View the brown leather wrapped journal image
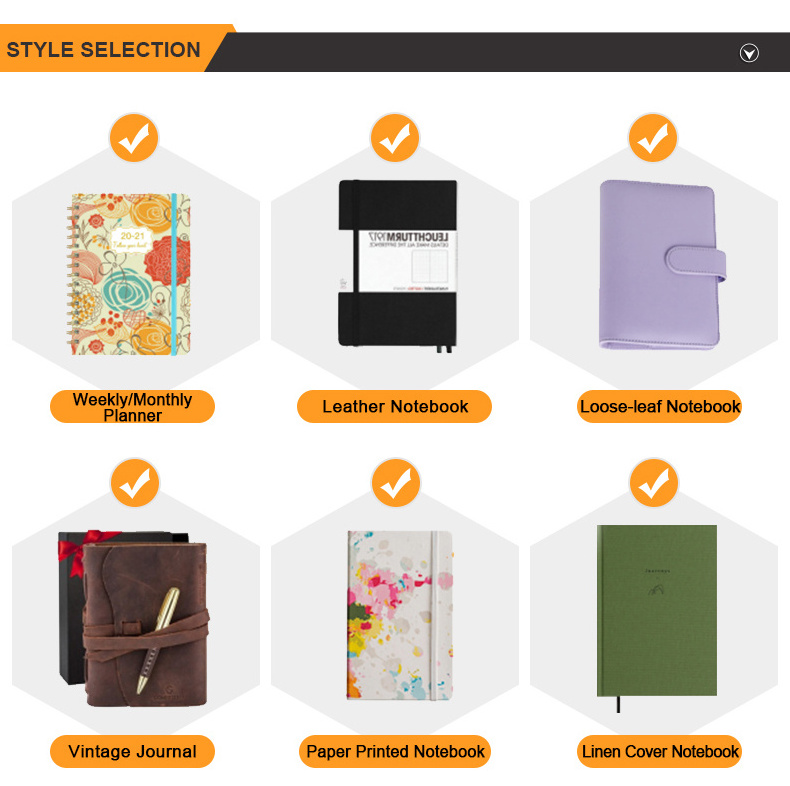Viewport: 790px width, 786px height. point(134,620)
